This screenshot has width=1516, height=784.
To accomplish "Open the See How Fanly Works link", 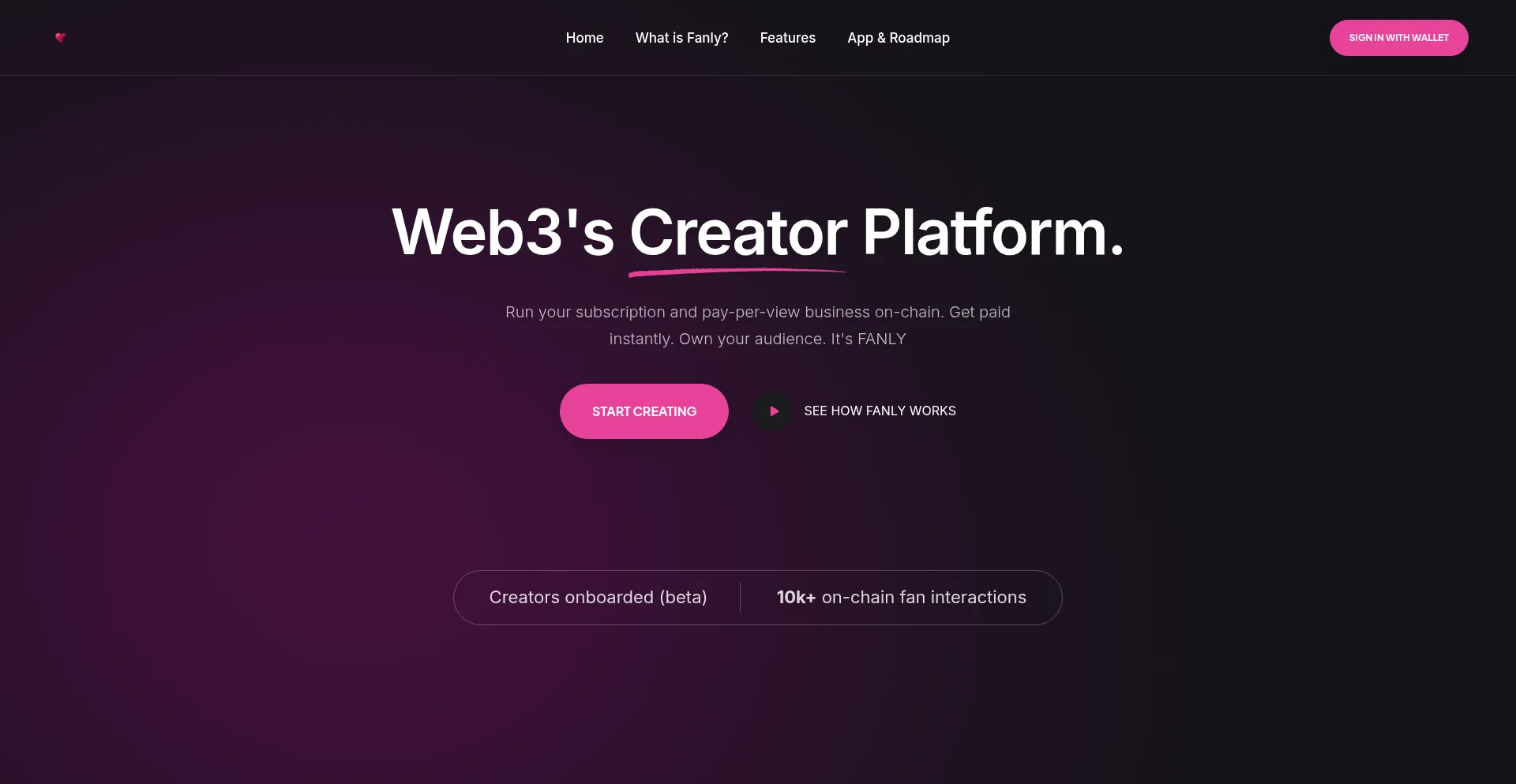I will click(880, 411).
